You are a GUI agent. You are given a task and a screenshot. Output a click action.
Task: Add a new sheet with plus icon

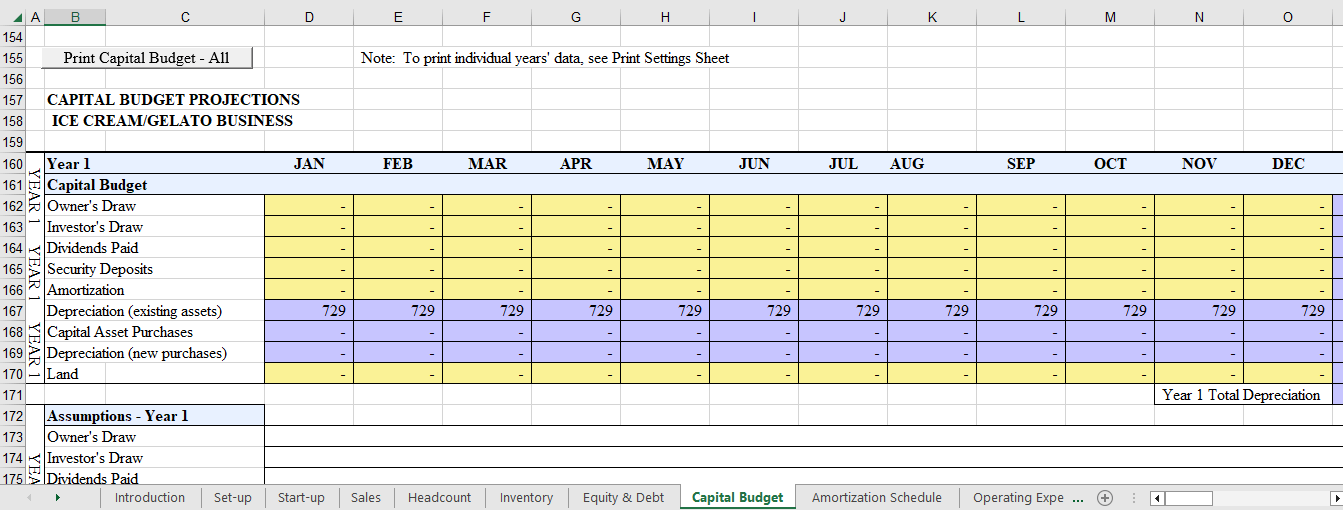tap(1105, 498)
